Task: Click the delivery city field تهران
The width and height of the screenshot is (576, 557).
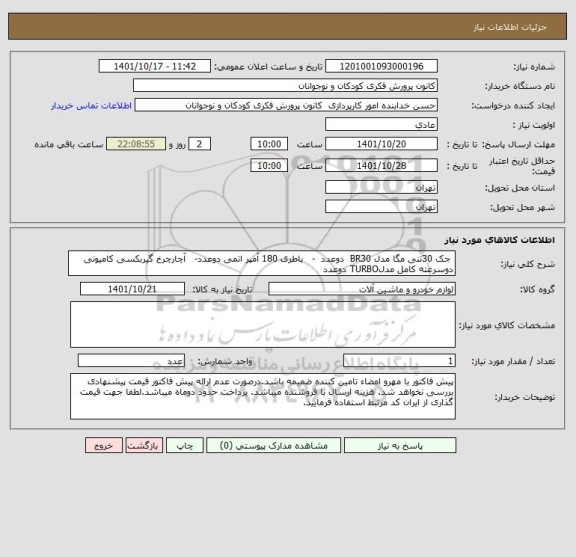Action: 381,207
